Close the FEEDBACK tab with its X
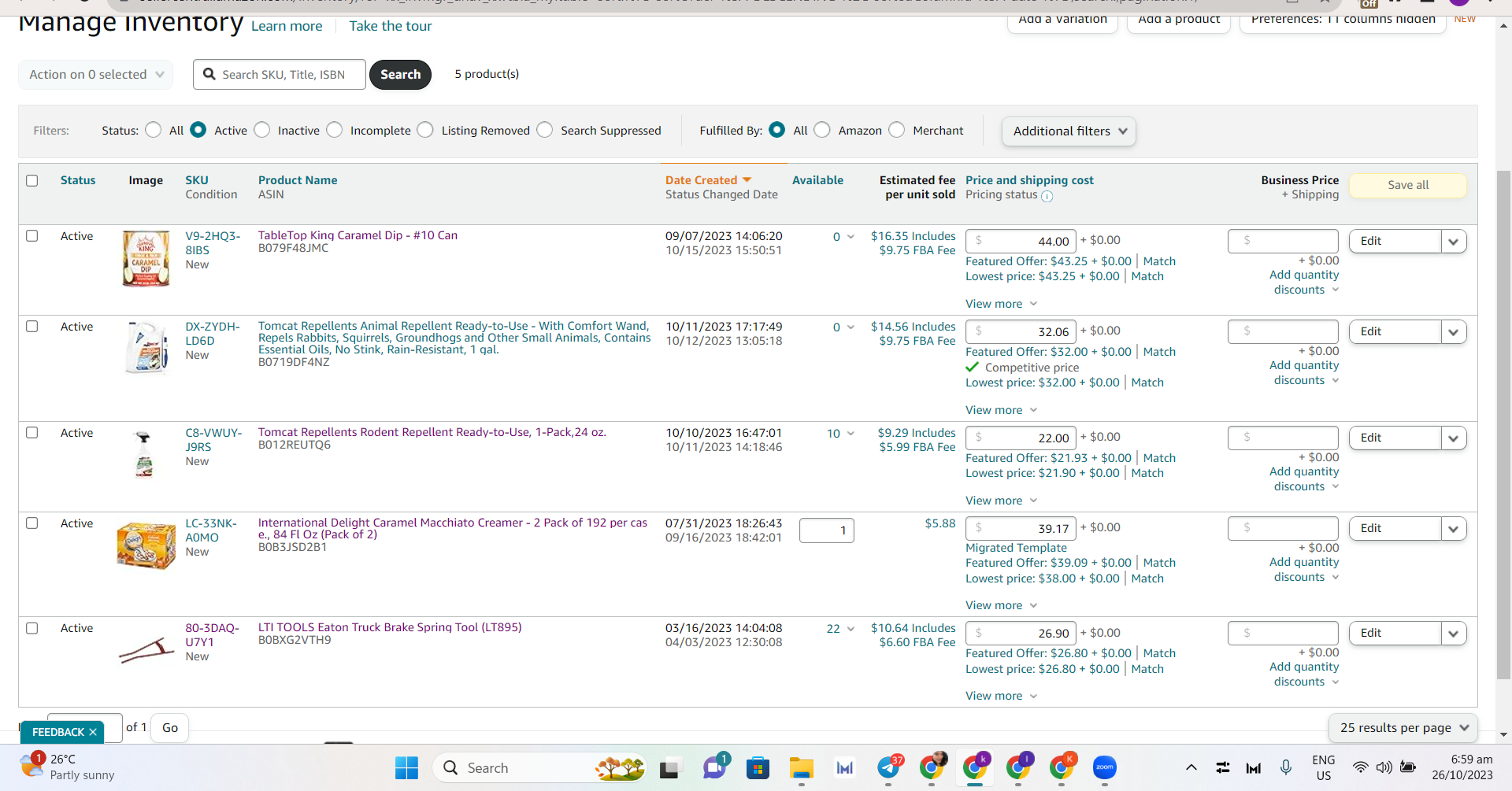 (x=93, y=732)
